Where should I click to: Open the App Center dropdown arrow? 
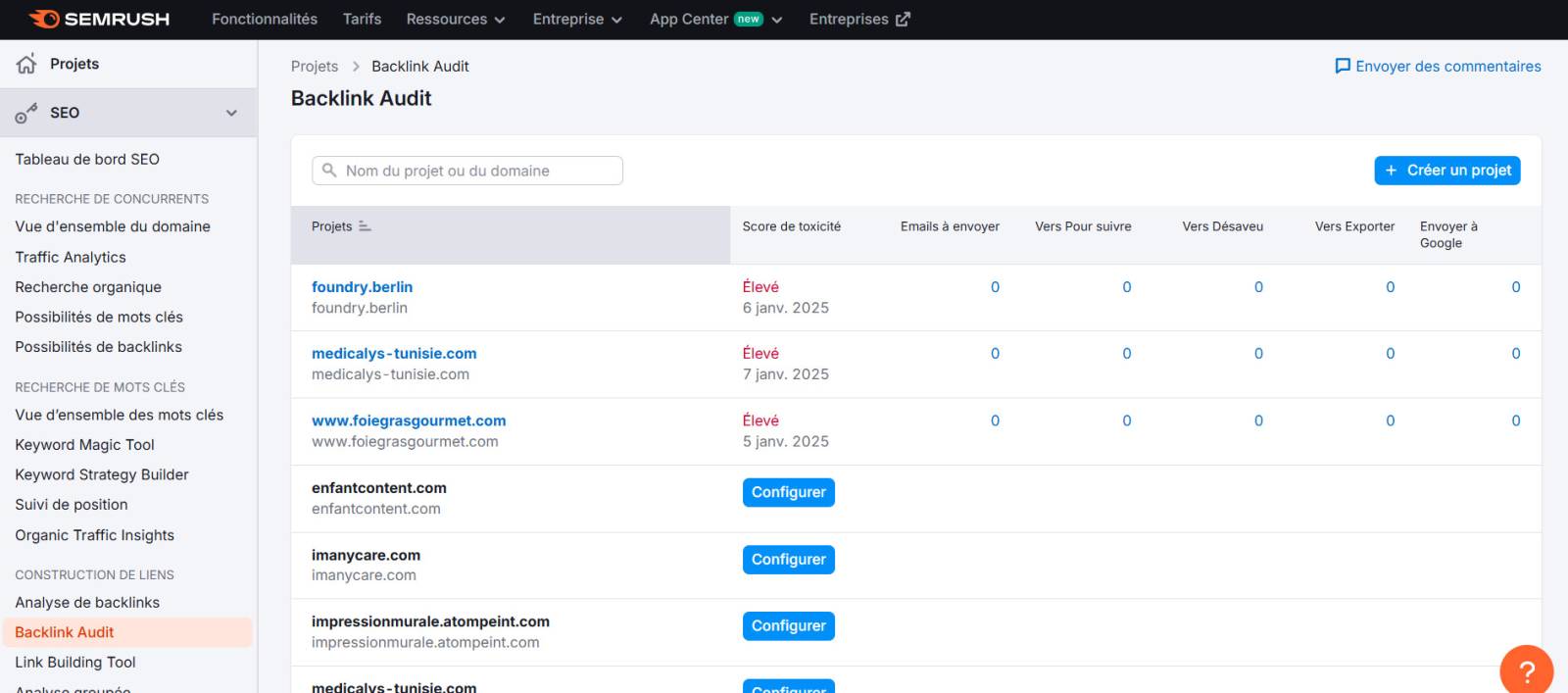(777, 20)
